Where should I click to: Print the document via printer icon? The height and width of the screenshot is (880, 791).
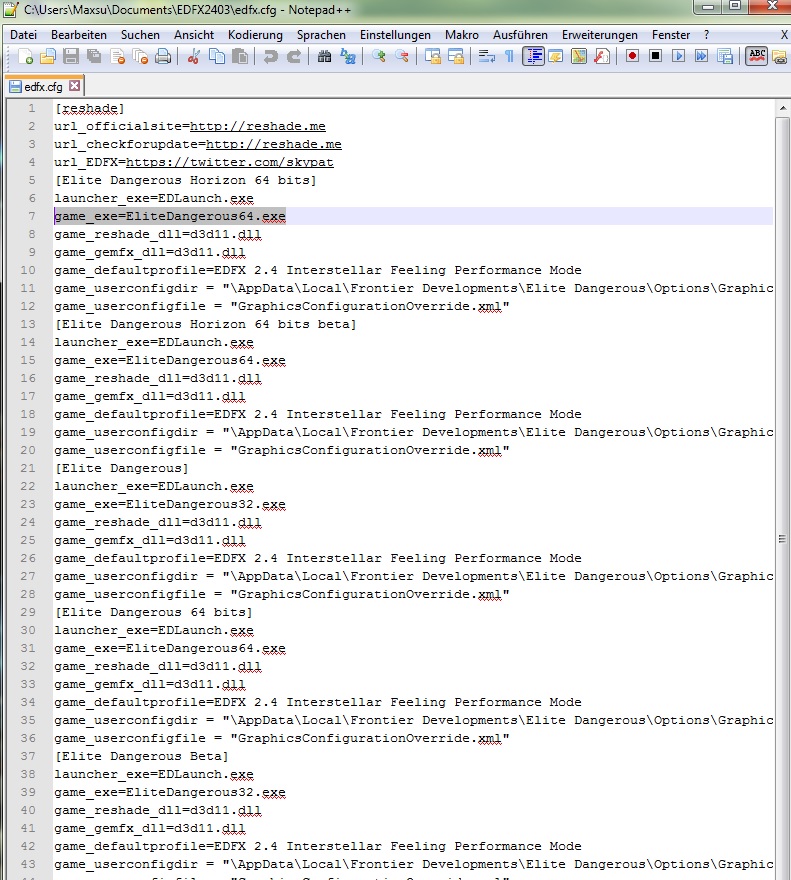pyautogui.click(x=163, y=56)
